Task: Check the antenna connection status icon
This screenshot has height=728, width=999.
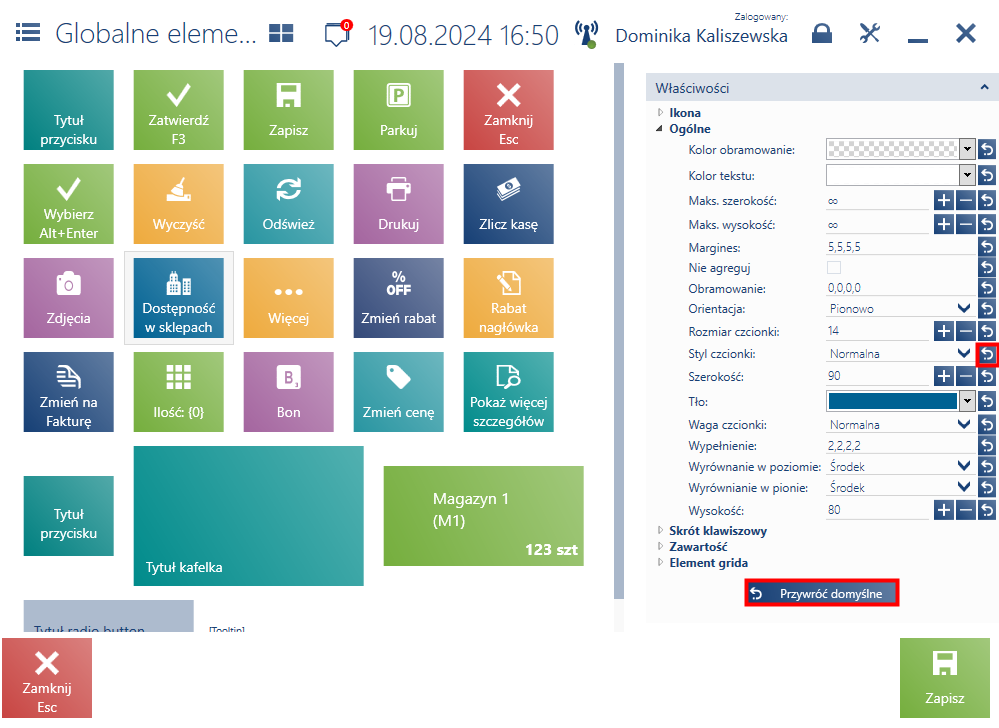Action: pyautogui.click(x=586, y=34)
